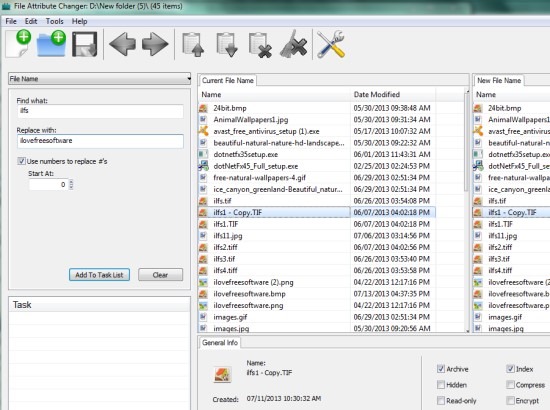Viewport: 550px width, 410px height.
Task: Open the Edit menu
Action: coord(31,21)
